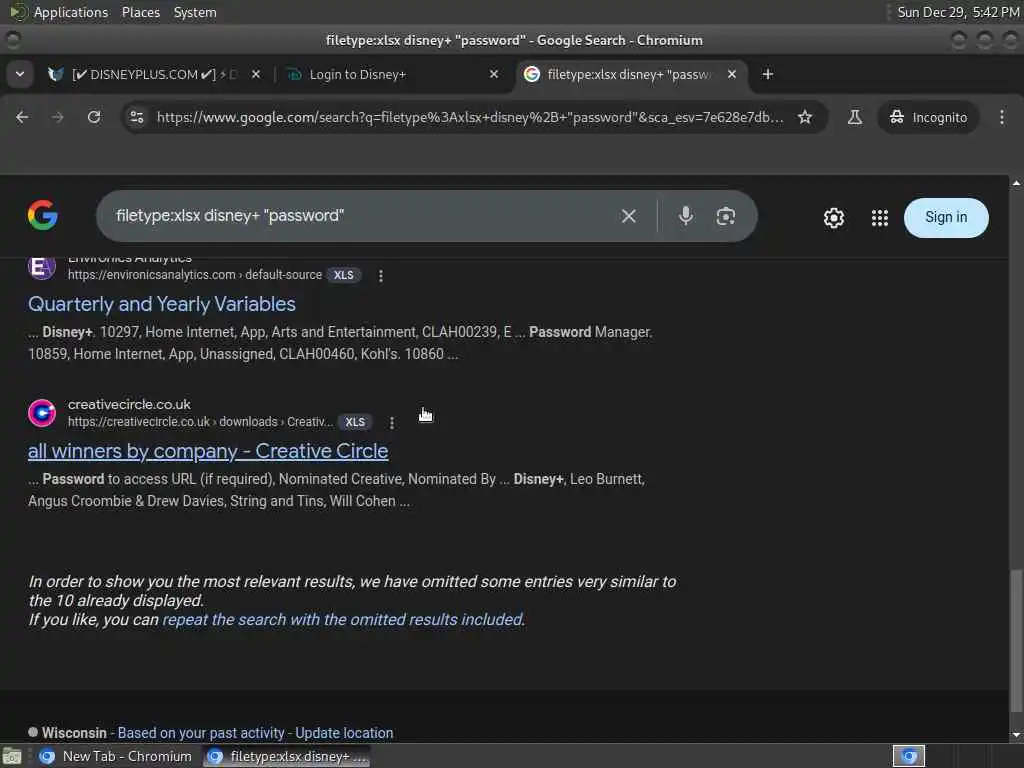
Task: Click the scrollbar up arrow
Action: pyautogui.click(x=1016, y=183)
